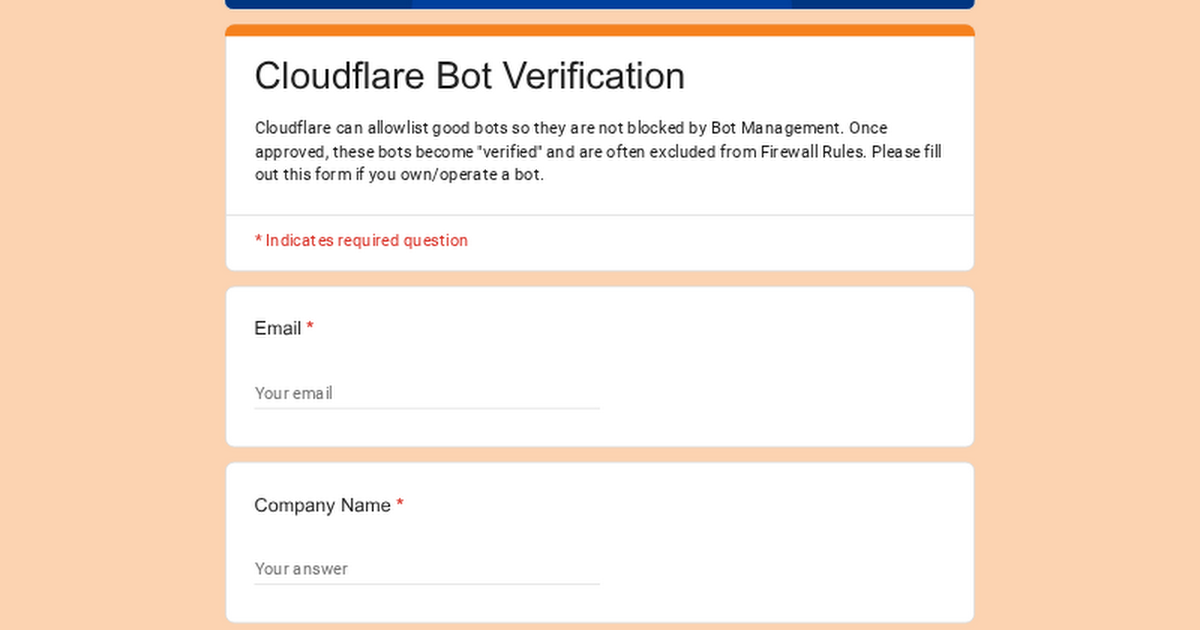Click the '* Indicates required question' notice
Image resolution: width=1200 pixels, height=630 pixels.
pos(361,240)
